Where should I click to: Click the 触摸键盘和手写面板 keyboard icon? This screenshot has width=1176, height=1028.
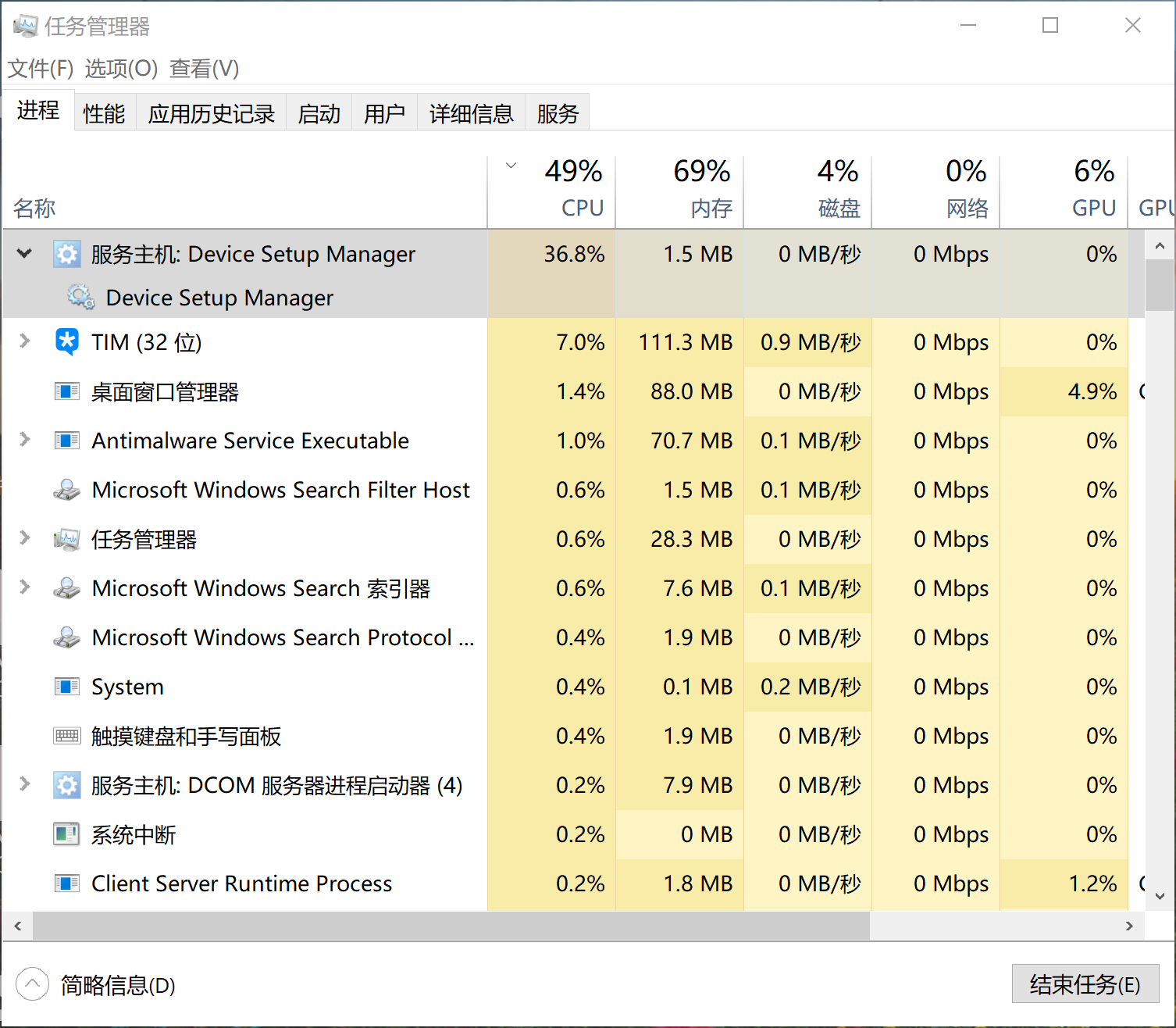tap(67, 736)
